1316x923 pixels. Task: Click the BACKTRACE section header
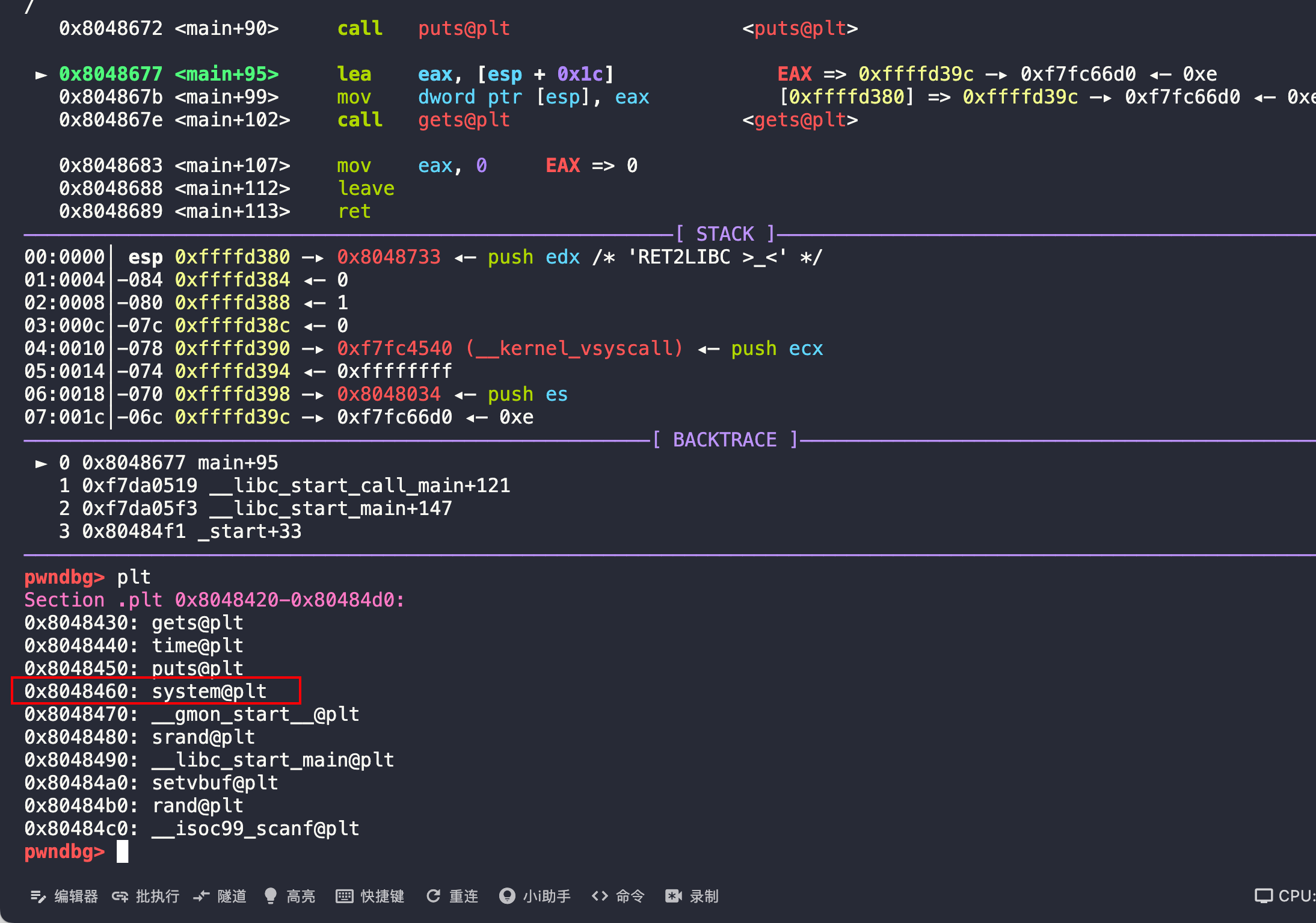(724, 440)
